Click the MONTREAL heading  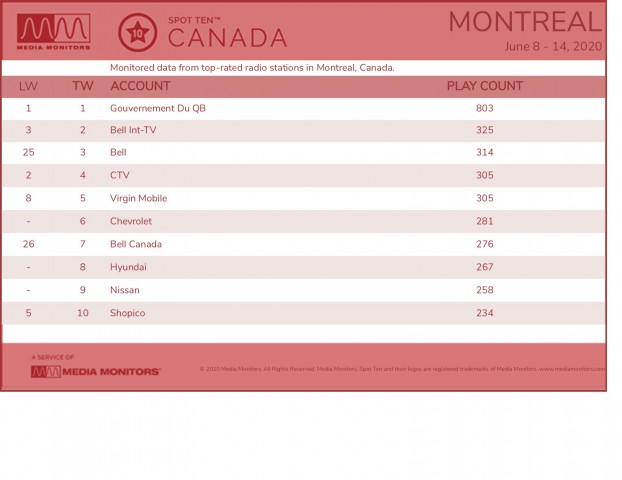(525, 22)
